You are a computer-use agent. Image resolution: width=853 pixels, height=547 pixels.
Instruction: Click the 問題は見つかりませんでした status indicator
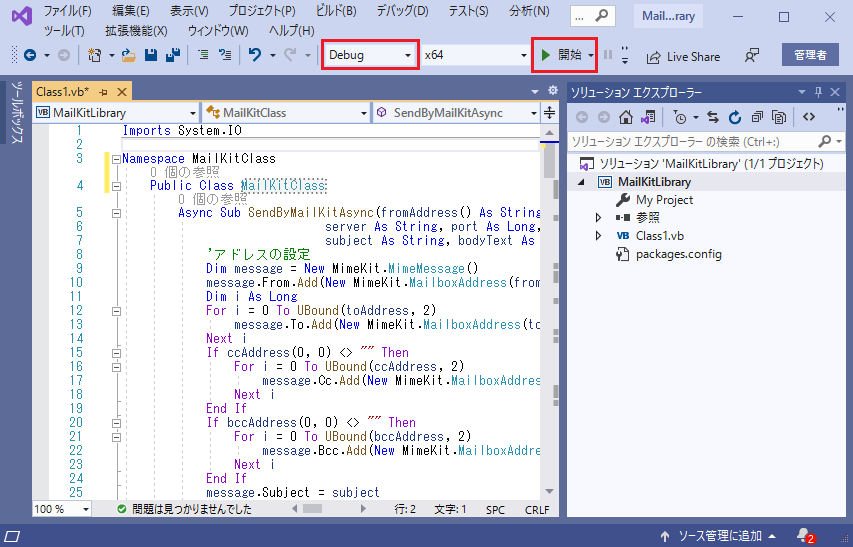point(185,509)
